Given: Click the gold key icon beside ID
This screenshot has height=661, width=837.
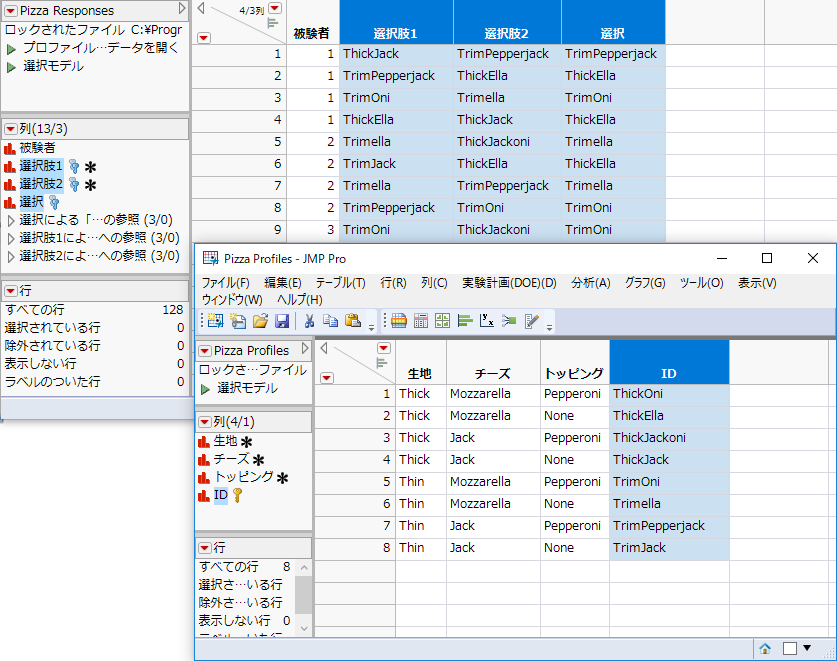Looking at the screenshot, I should point(237,495).
